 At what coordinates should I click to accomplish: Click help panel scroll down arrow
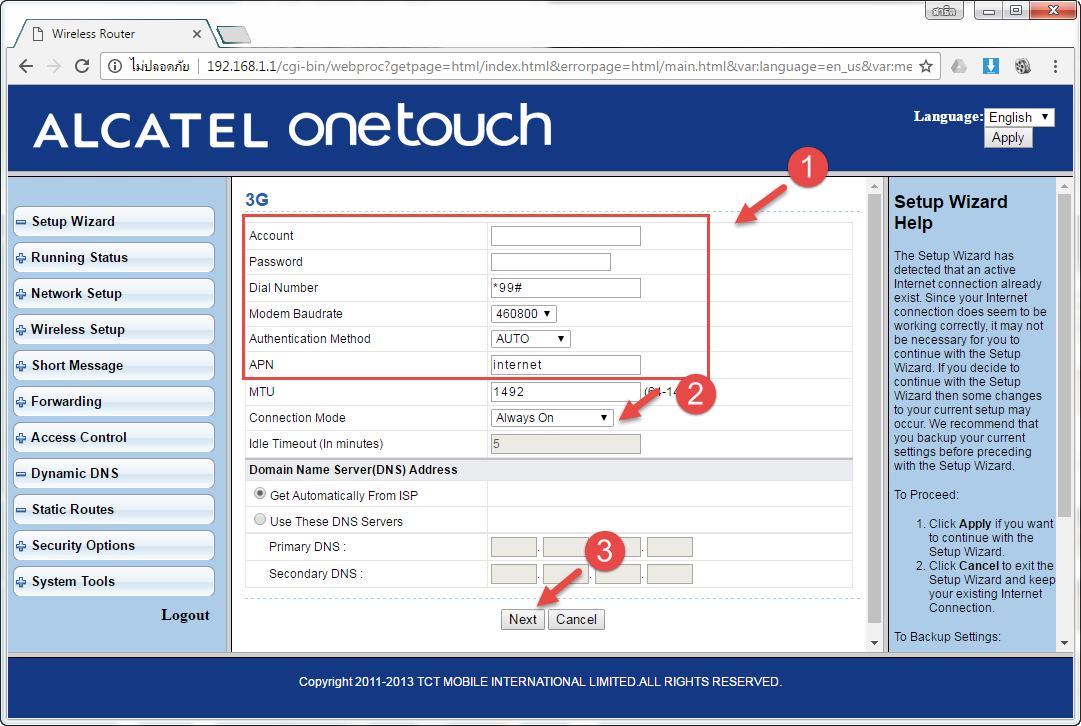1064,643
